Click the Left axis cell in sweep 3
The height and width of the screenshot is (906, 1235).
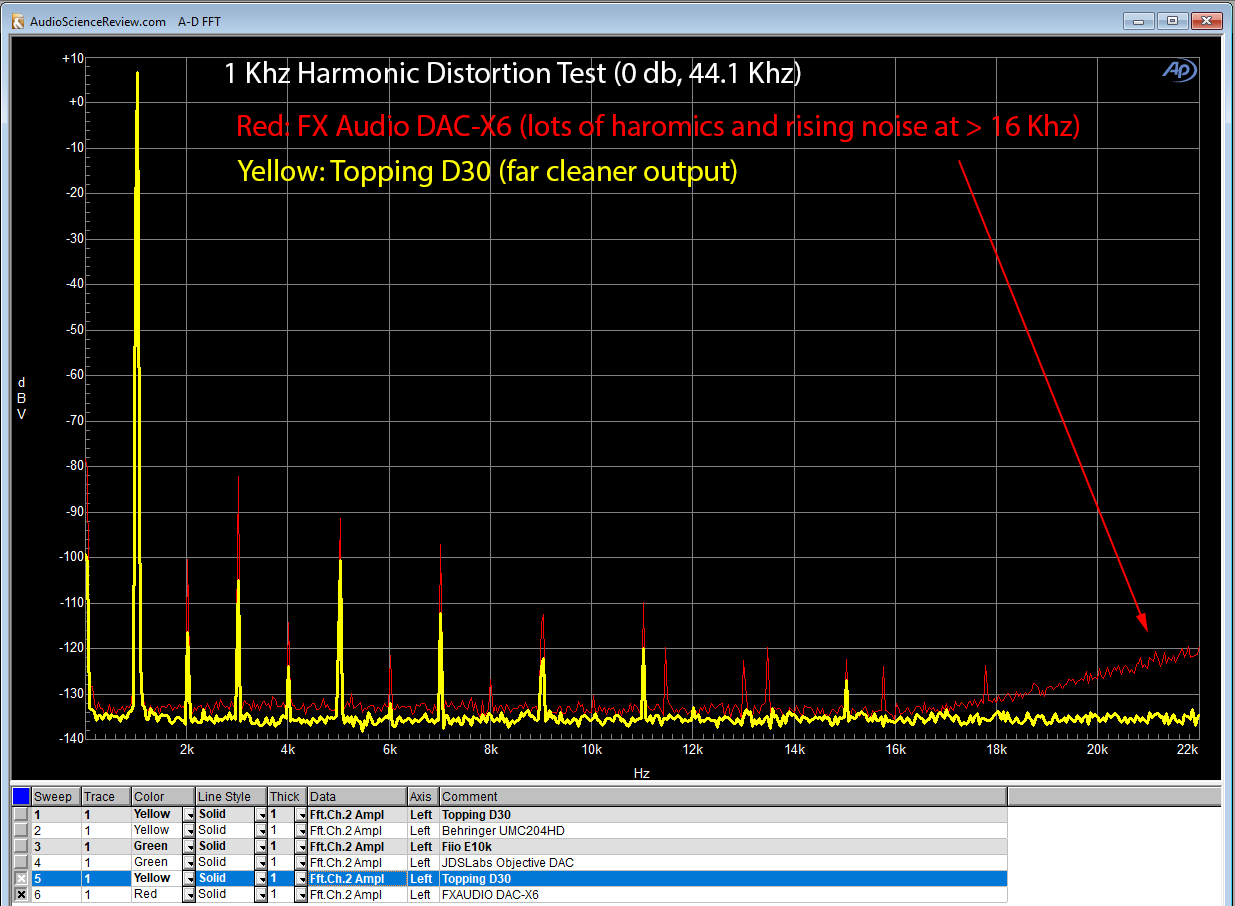pyautogui.click(x=423, y=846)
